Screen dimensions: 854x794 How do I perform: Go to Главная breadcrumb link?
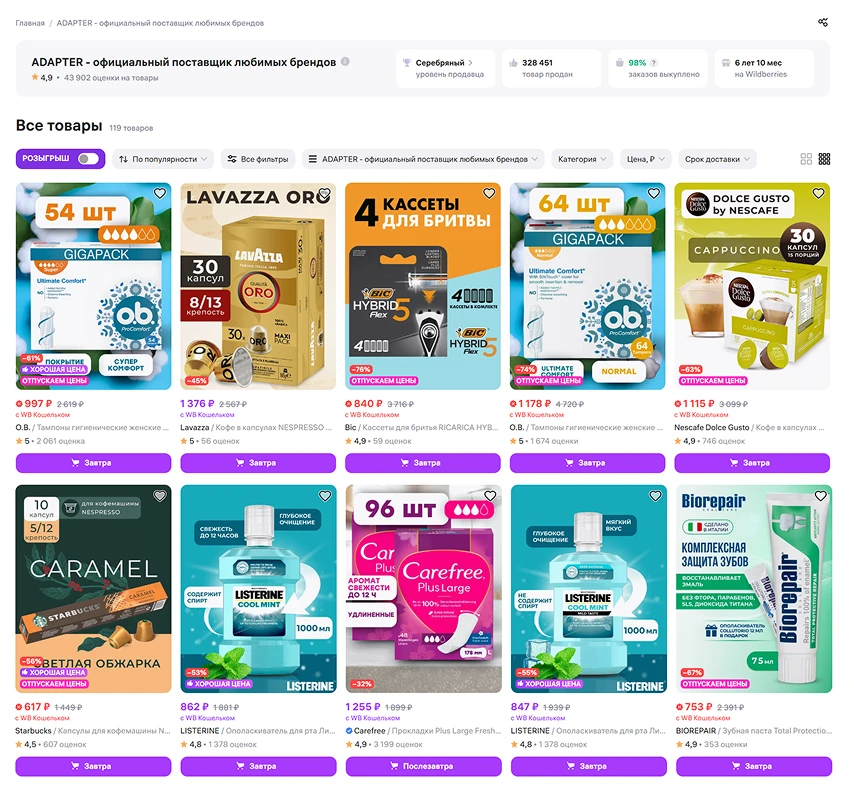[30, 23]
